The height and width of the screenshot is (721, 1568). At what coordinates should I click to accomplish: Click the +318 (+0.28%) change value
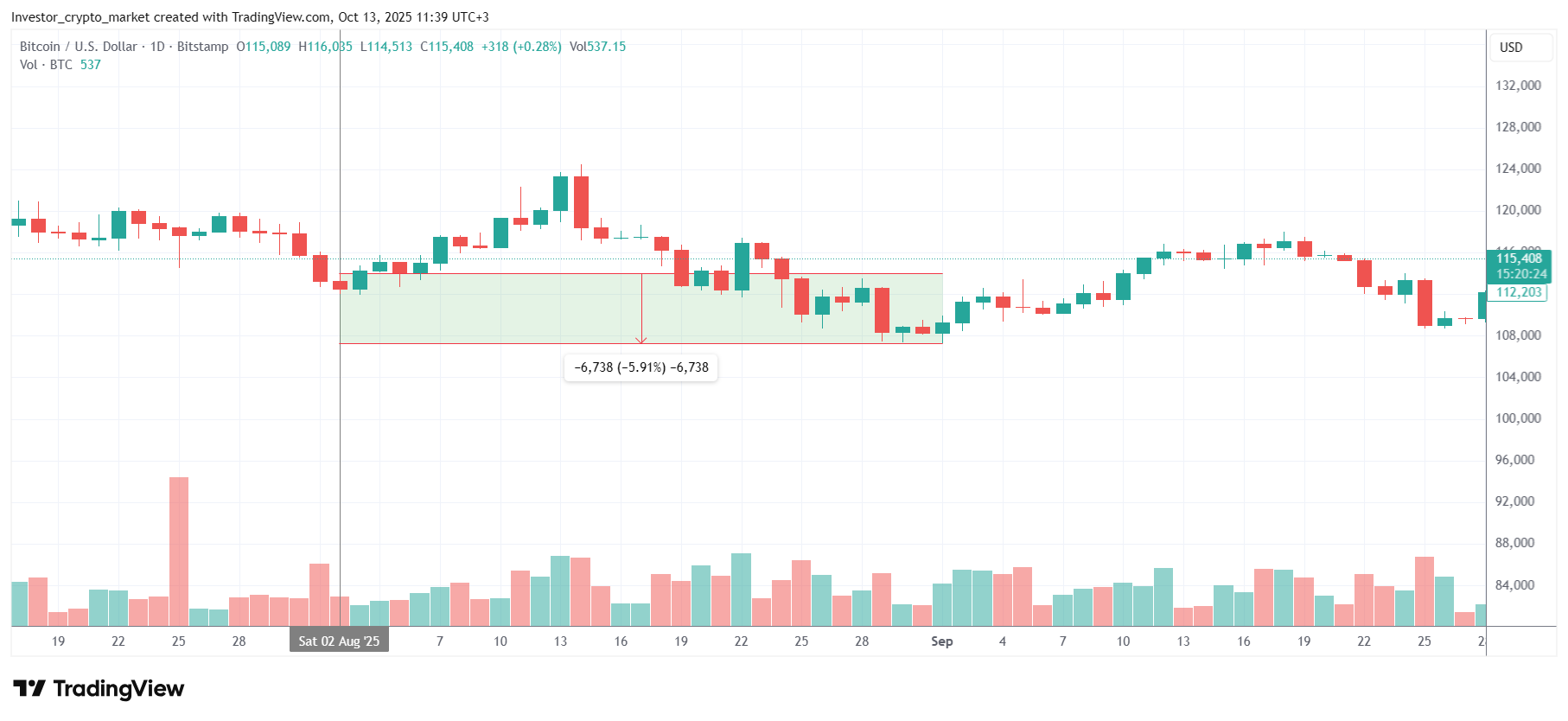(x=521, y=47)
